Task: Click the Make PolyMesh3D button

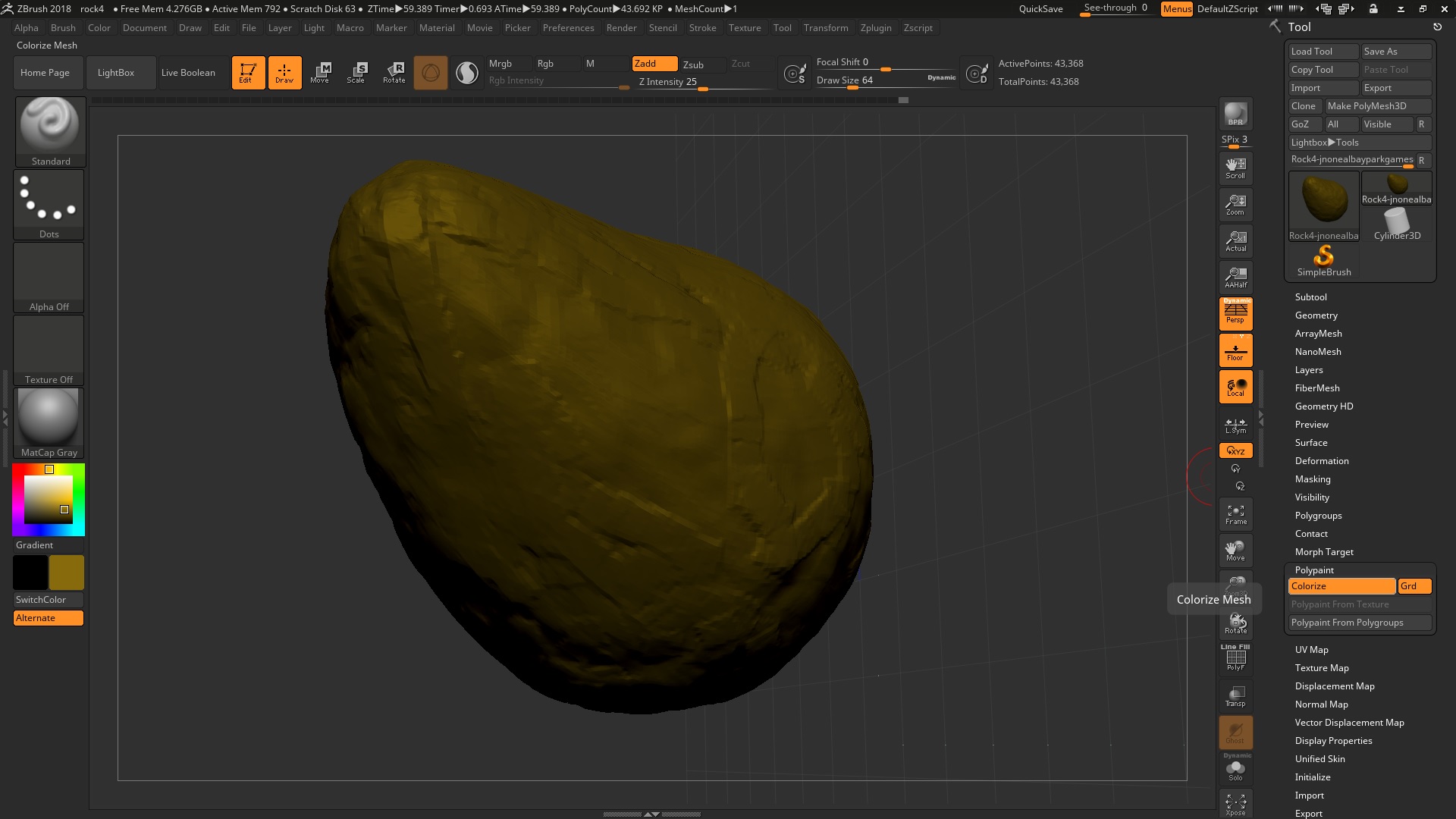Action: (1377, 106)
